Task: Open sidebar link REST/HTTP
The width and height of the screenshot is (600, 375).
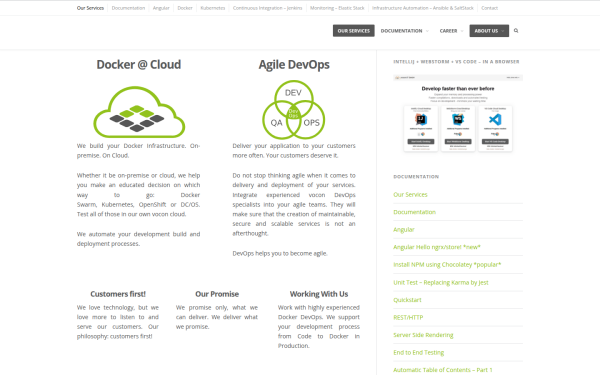Action: tap(408, 317)
